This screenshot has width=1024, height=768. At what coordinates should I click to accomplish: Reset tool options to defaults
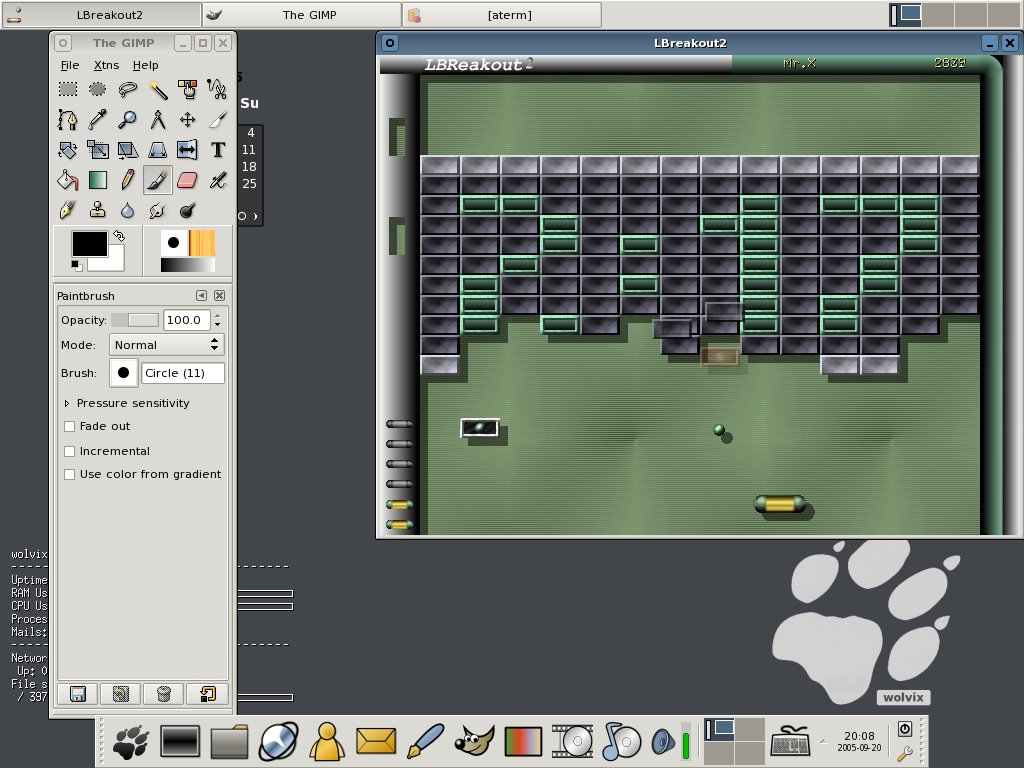(208, 694)
